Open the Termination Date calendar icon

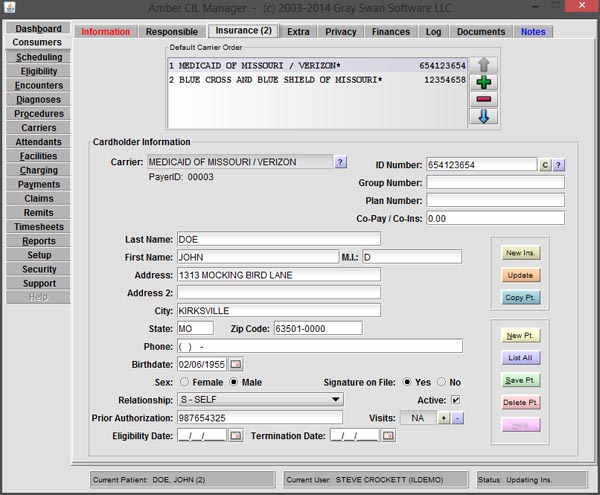click(x=389, y=435)
